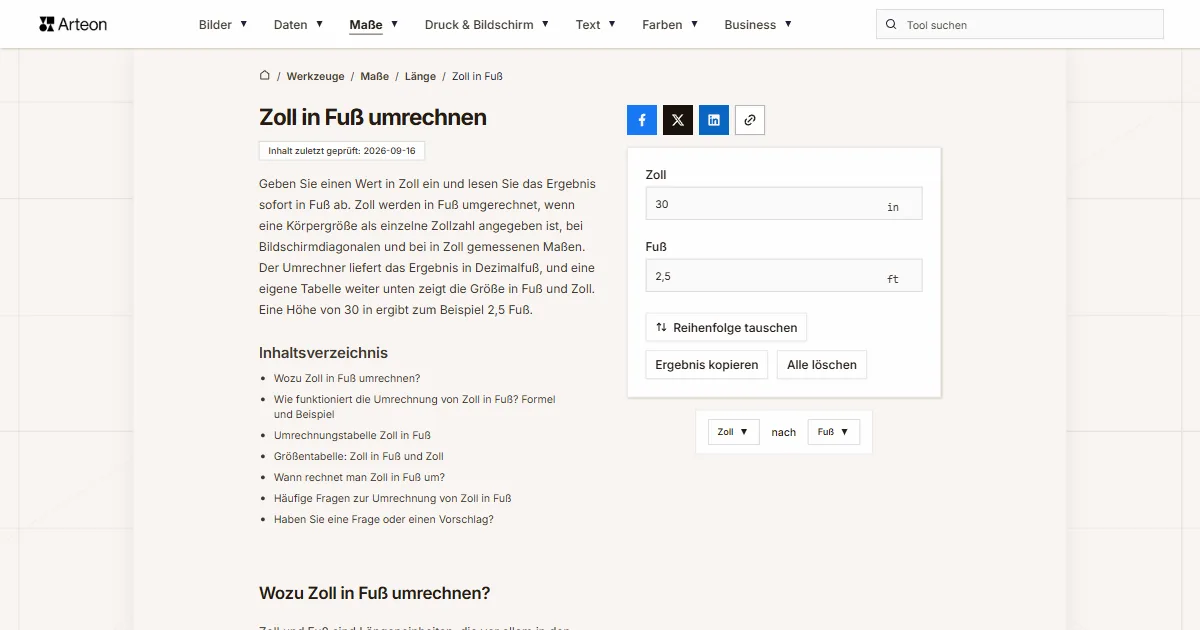Viewport: 1200px width, 630px height.
Task: Jump to the Formel und Beispiel section
Action: (x=415, y=406)
